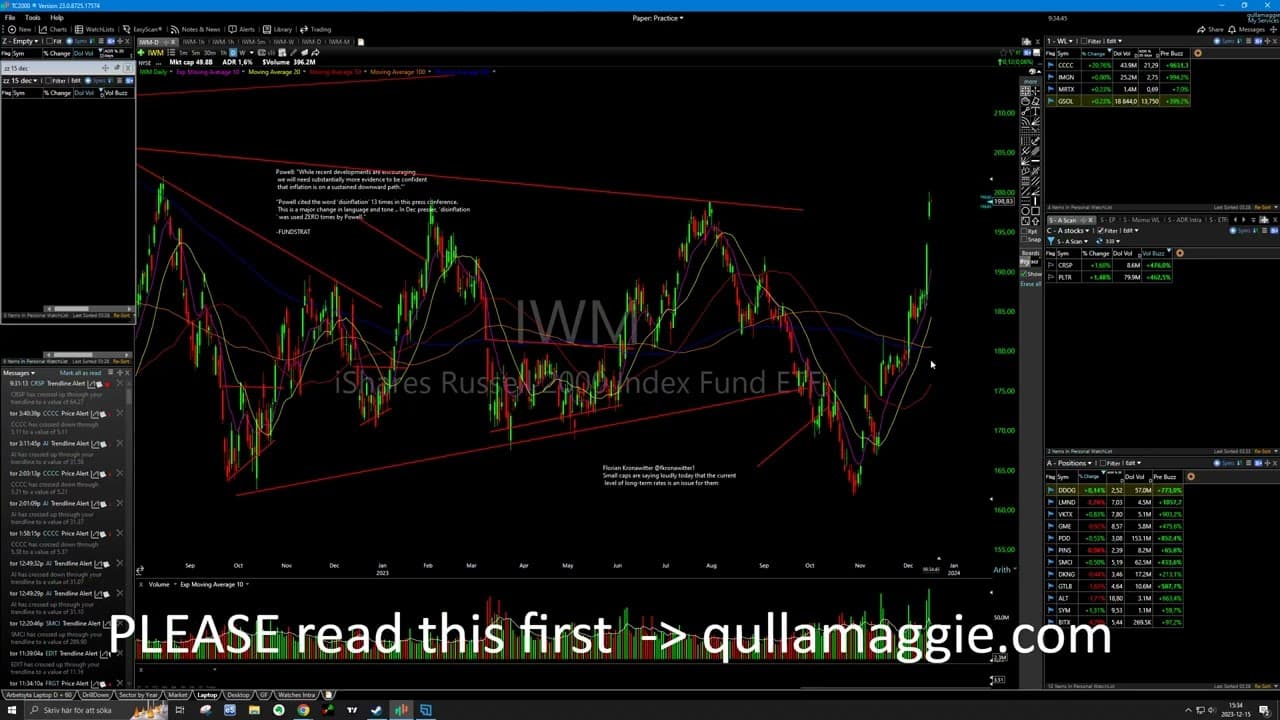Toggle Fit checkbox in Z - Empty panel
The width and height of the screenshot is (1280, 720).
49,41
